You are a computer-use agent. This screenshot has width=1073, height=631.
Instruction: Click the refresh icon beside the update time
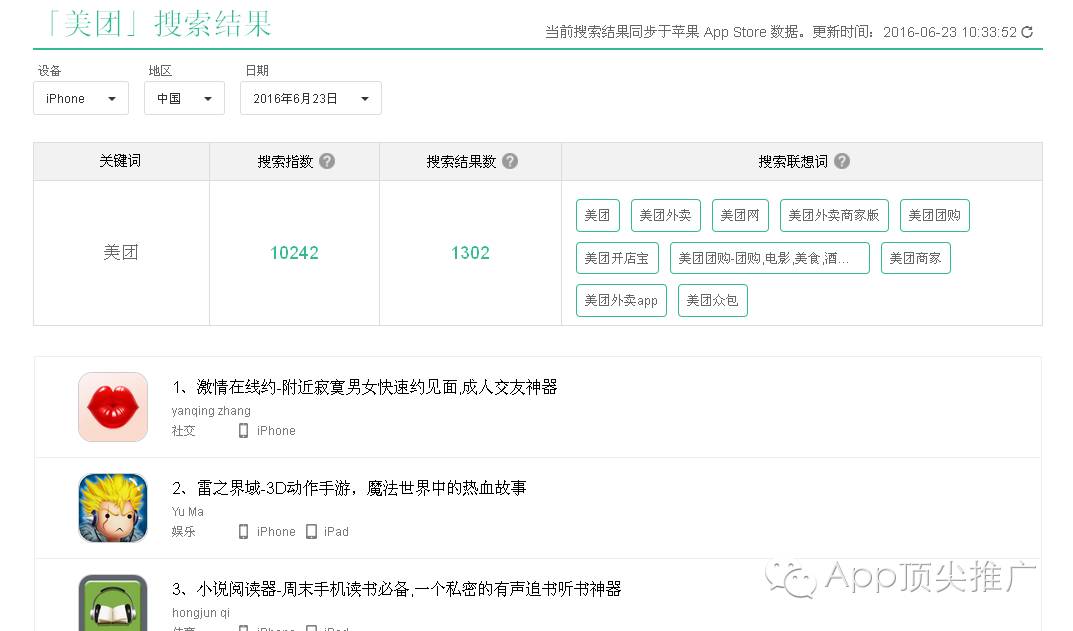(x=1027, y=32)
